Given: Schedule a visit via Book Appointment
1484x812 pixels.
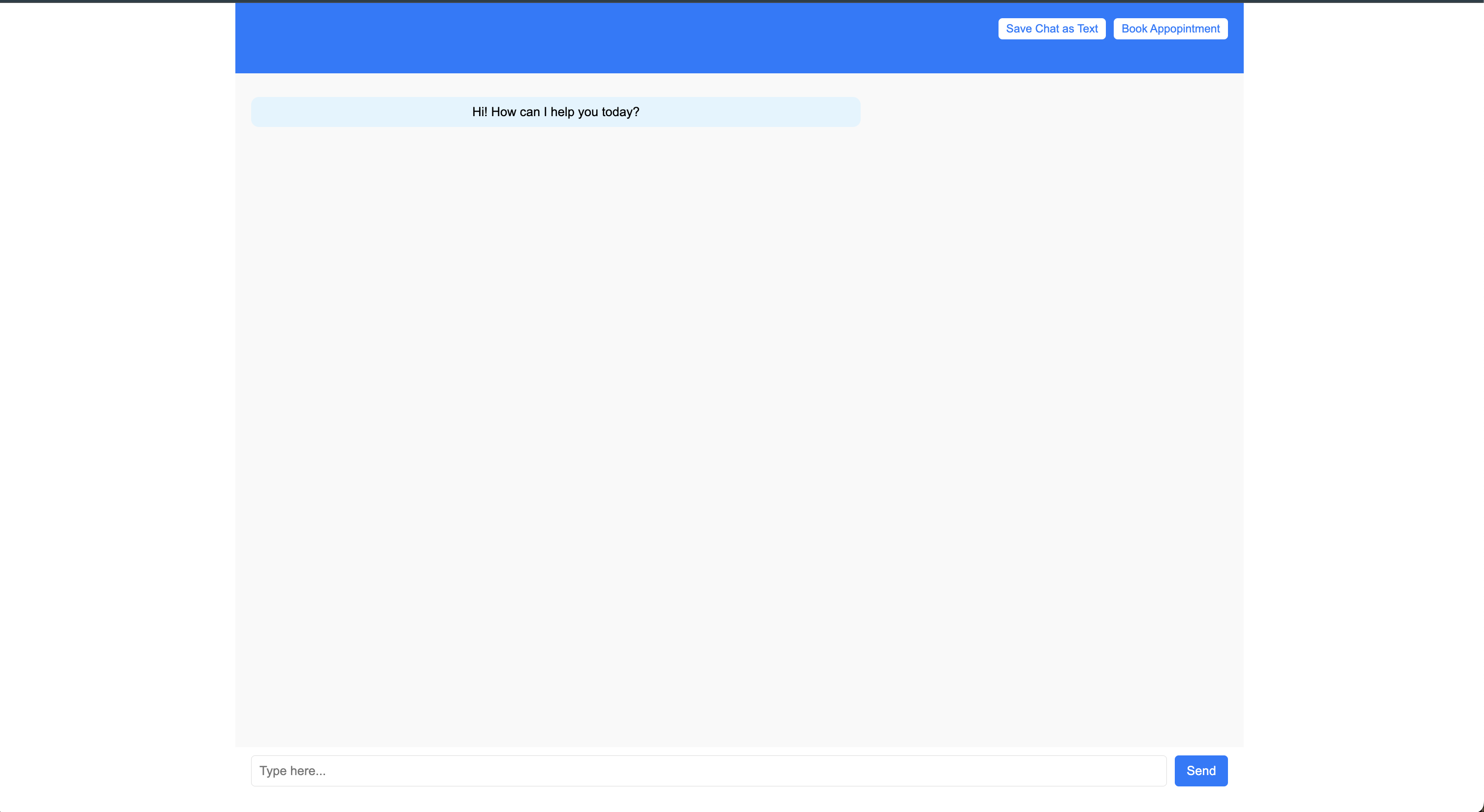Looking at the screenshot, I should pyautogui.click(x=1170, y=29).
